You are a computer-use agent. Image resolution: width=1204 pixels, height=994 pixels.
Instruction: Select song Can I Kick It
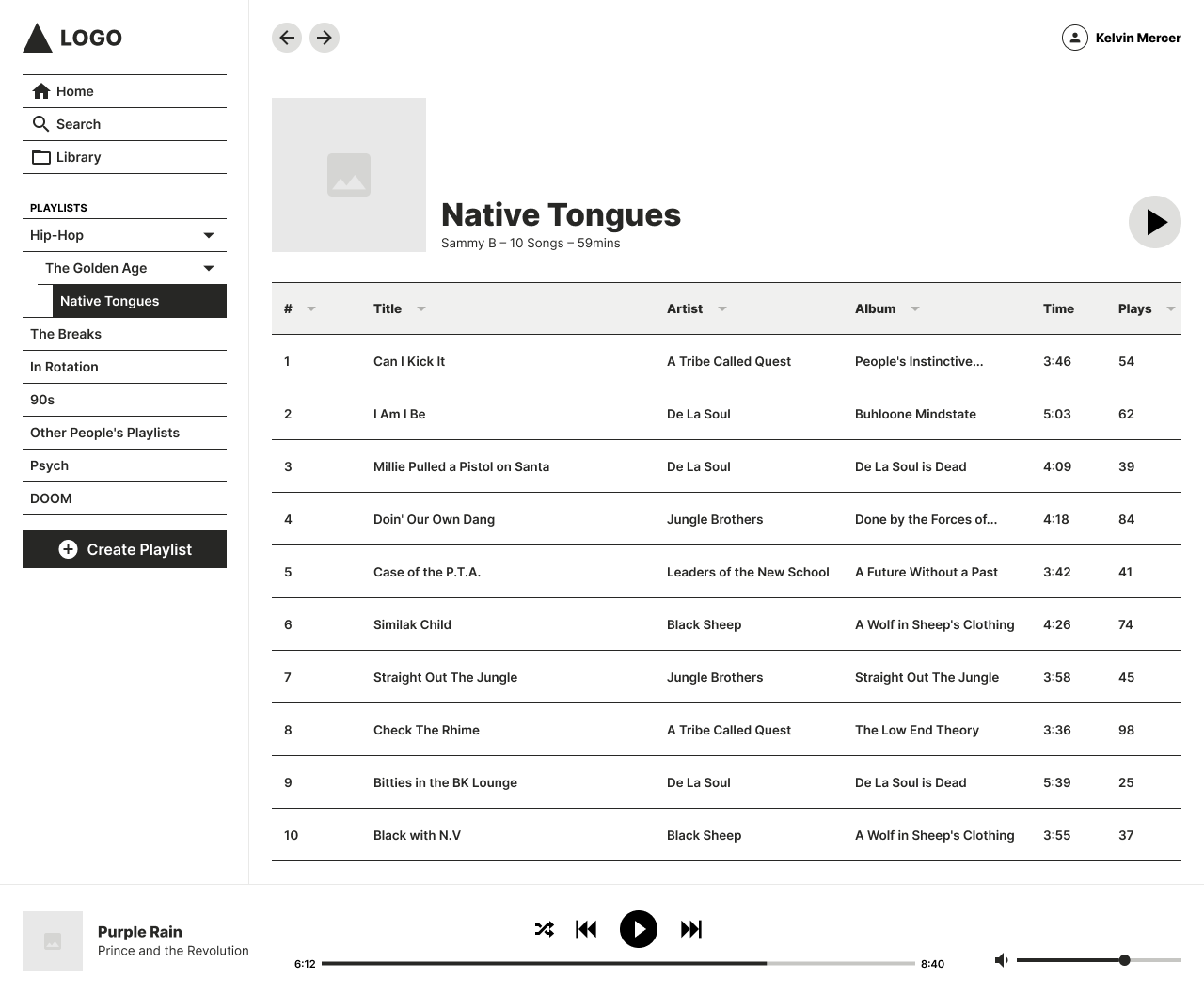coord(409,361)
